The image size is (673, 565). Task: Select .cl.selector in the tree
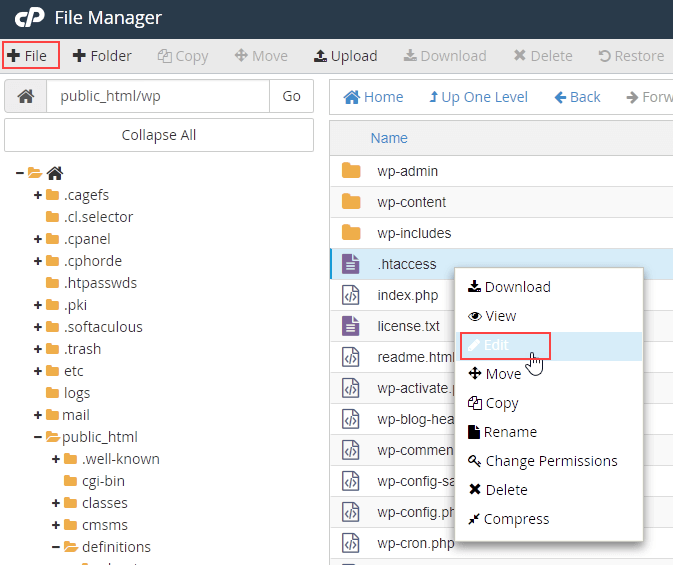98,217
